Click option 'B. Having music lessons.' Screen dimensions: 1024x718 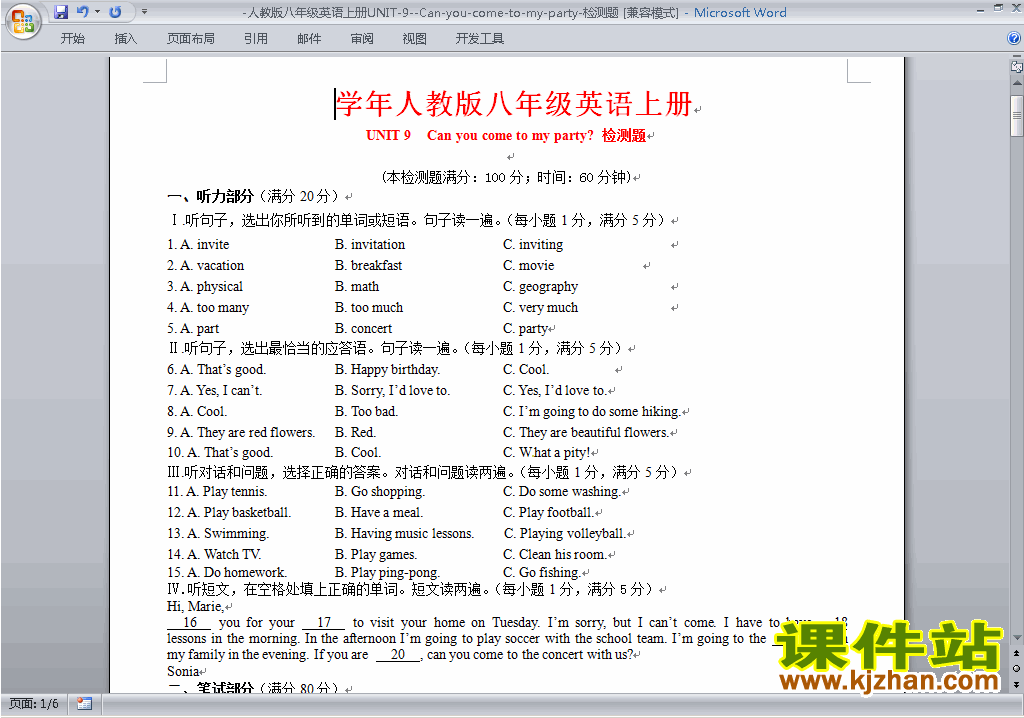404,533
